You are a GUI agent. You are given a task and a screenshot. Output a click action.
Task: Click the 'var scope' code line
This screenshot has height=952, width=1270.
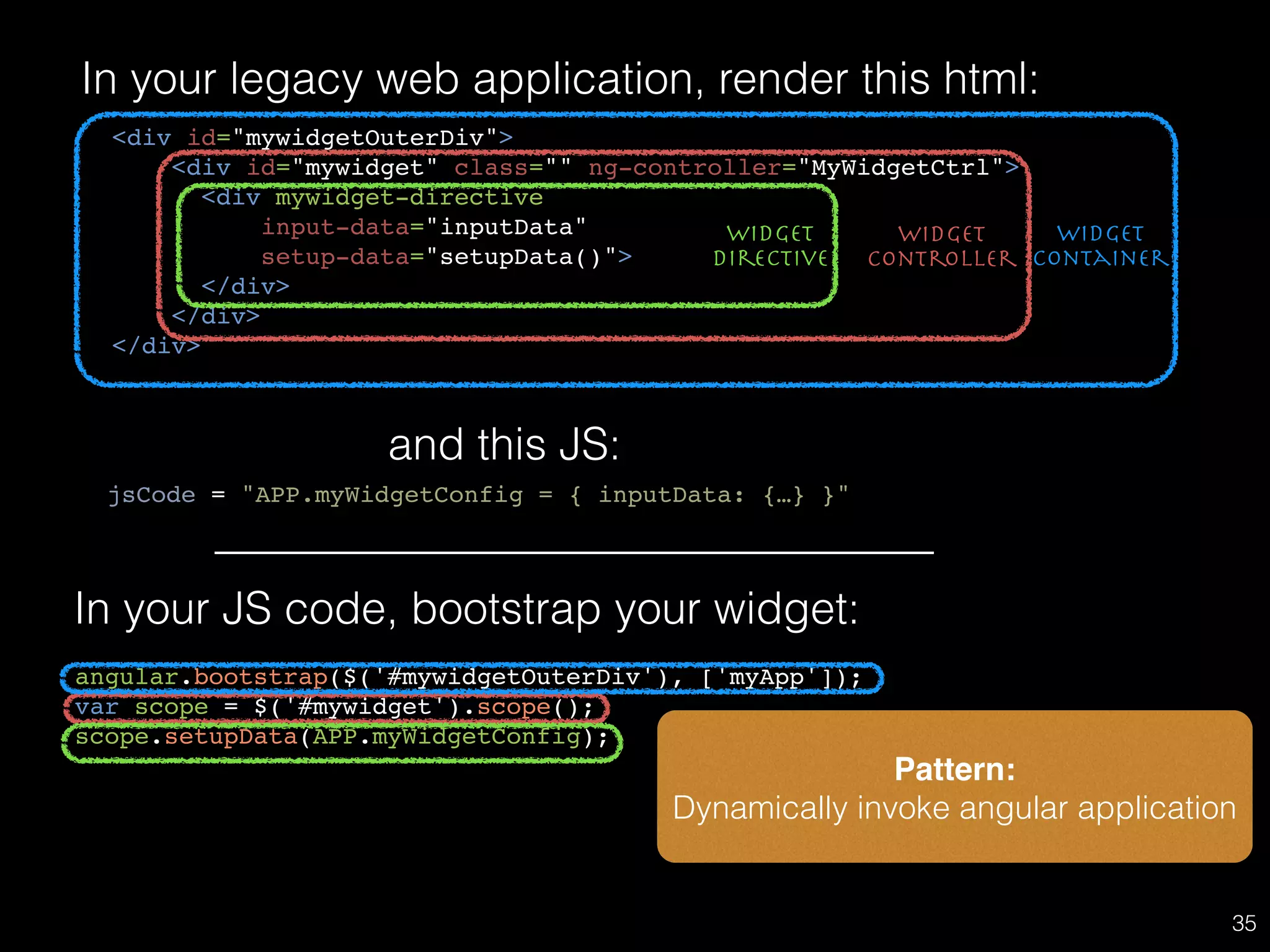[x=334, y=707]
